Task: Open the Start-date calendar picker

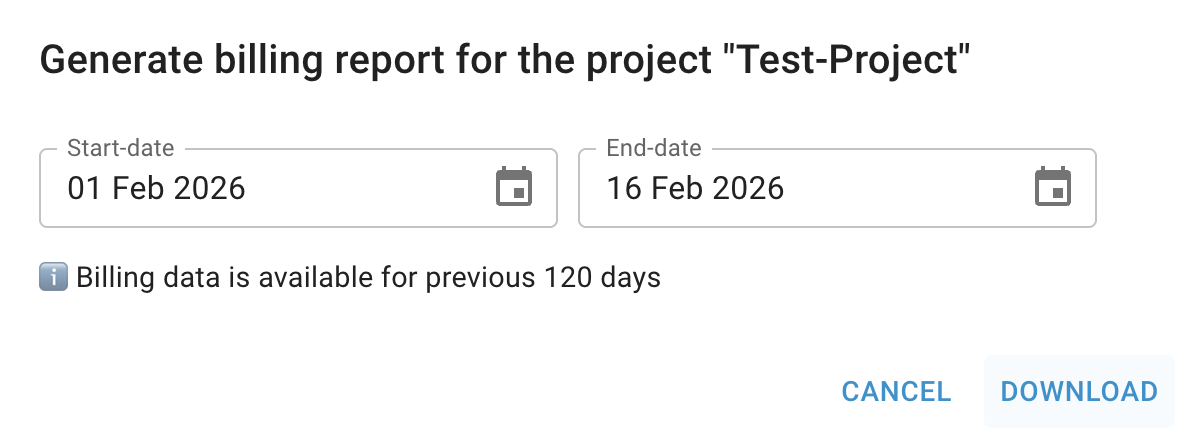Action: 515,188
